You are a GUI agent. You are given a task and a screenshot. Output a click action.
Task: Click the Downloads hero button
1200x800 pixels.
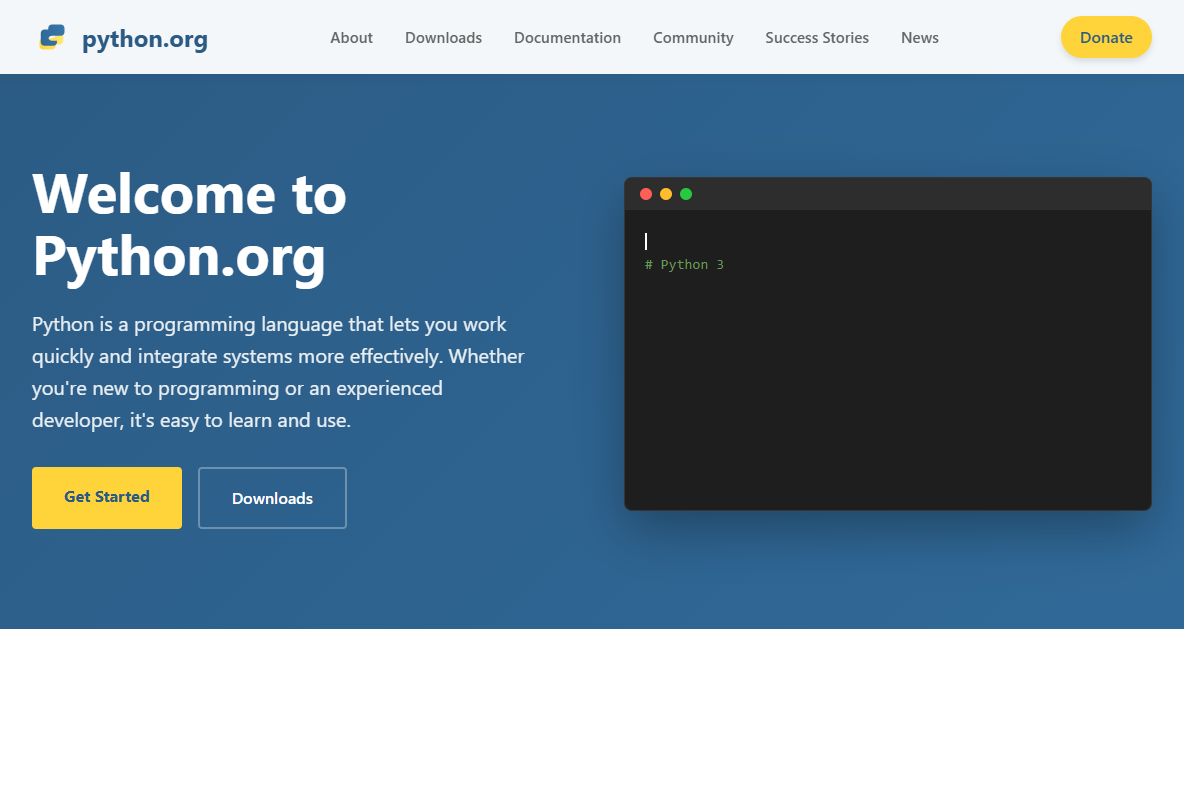click(272, 497)
